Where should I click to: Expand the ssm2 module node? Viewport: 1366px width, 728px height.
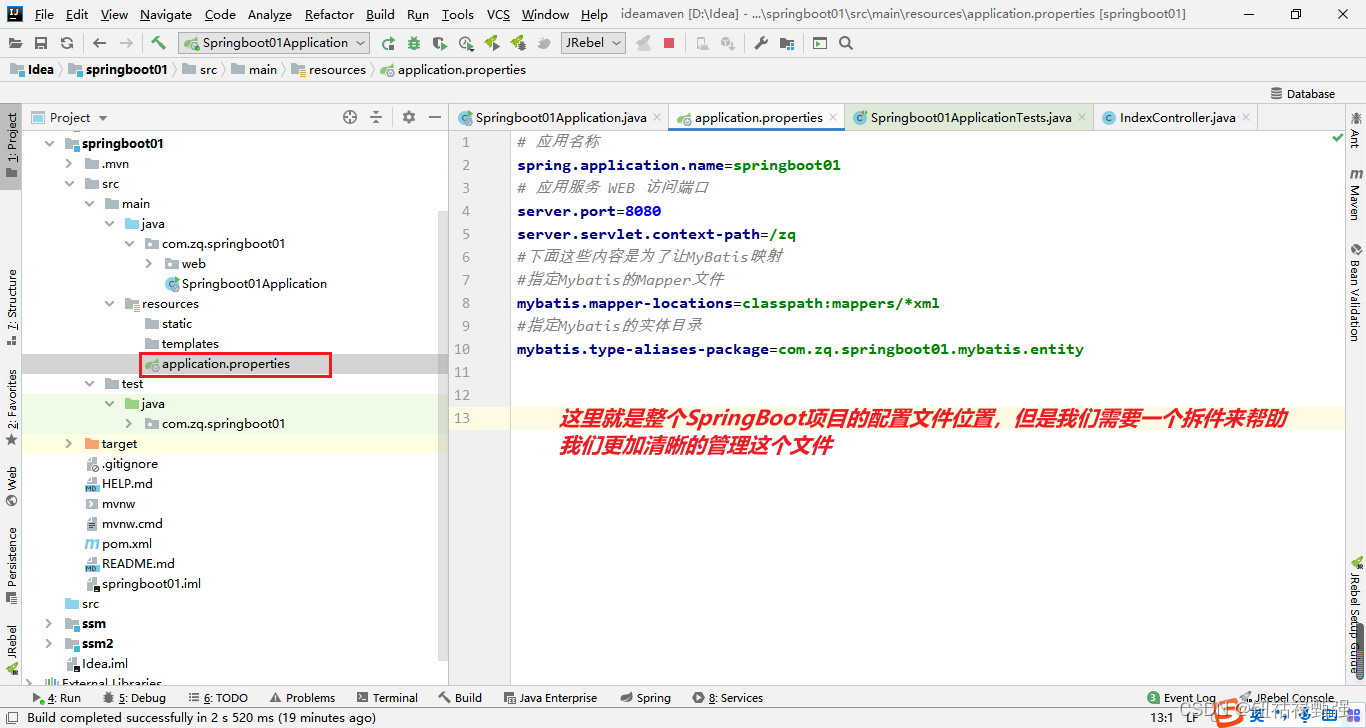[x=49, y=644]
